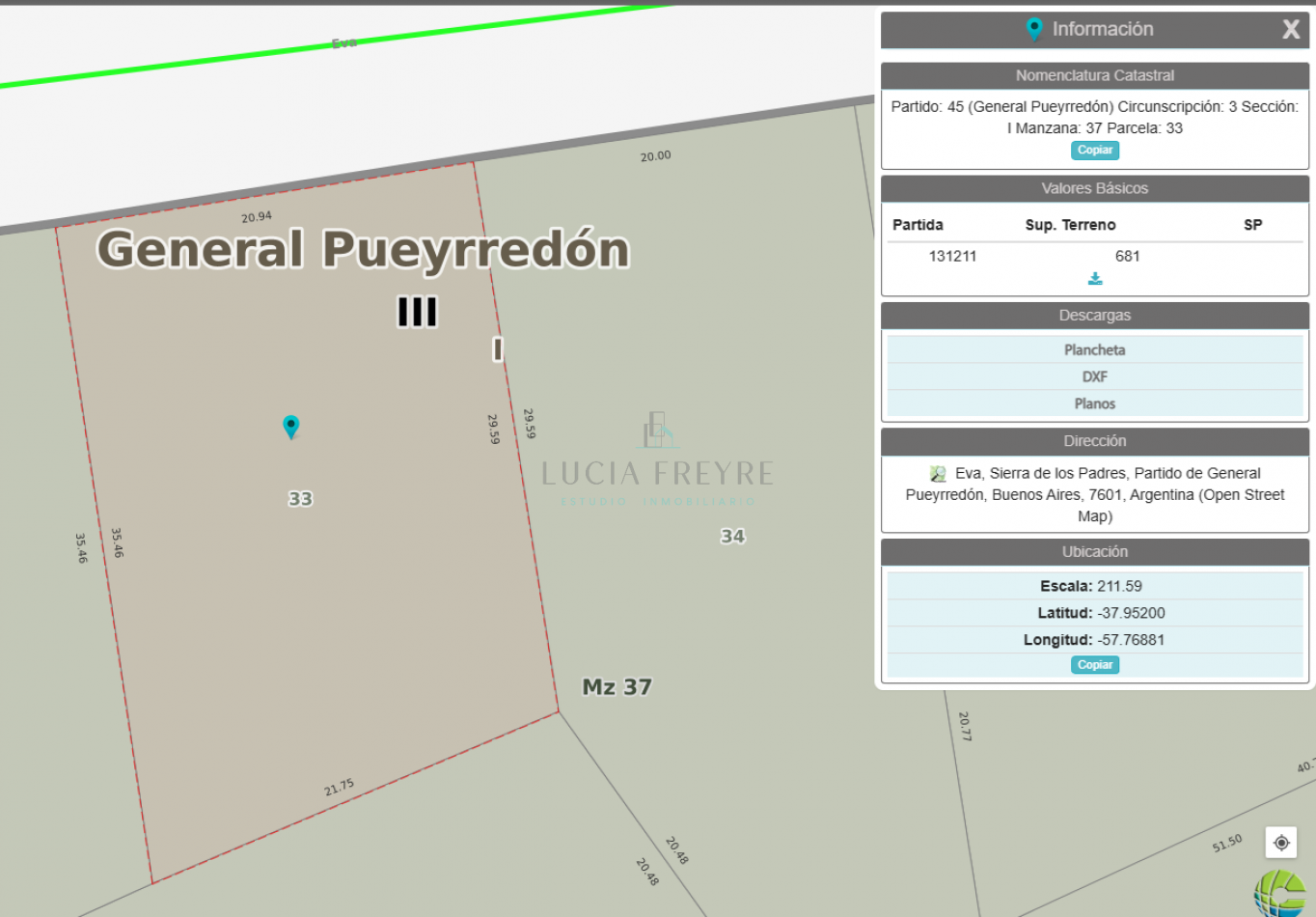Screen dimensions: 1316x917
Task: Download the Plancheta document
Action: click(x=1094, y=349)
